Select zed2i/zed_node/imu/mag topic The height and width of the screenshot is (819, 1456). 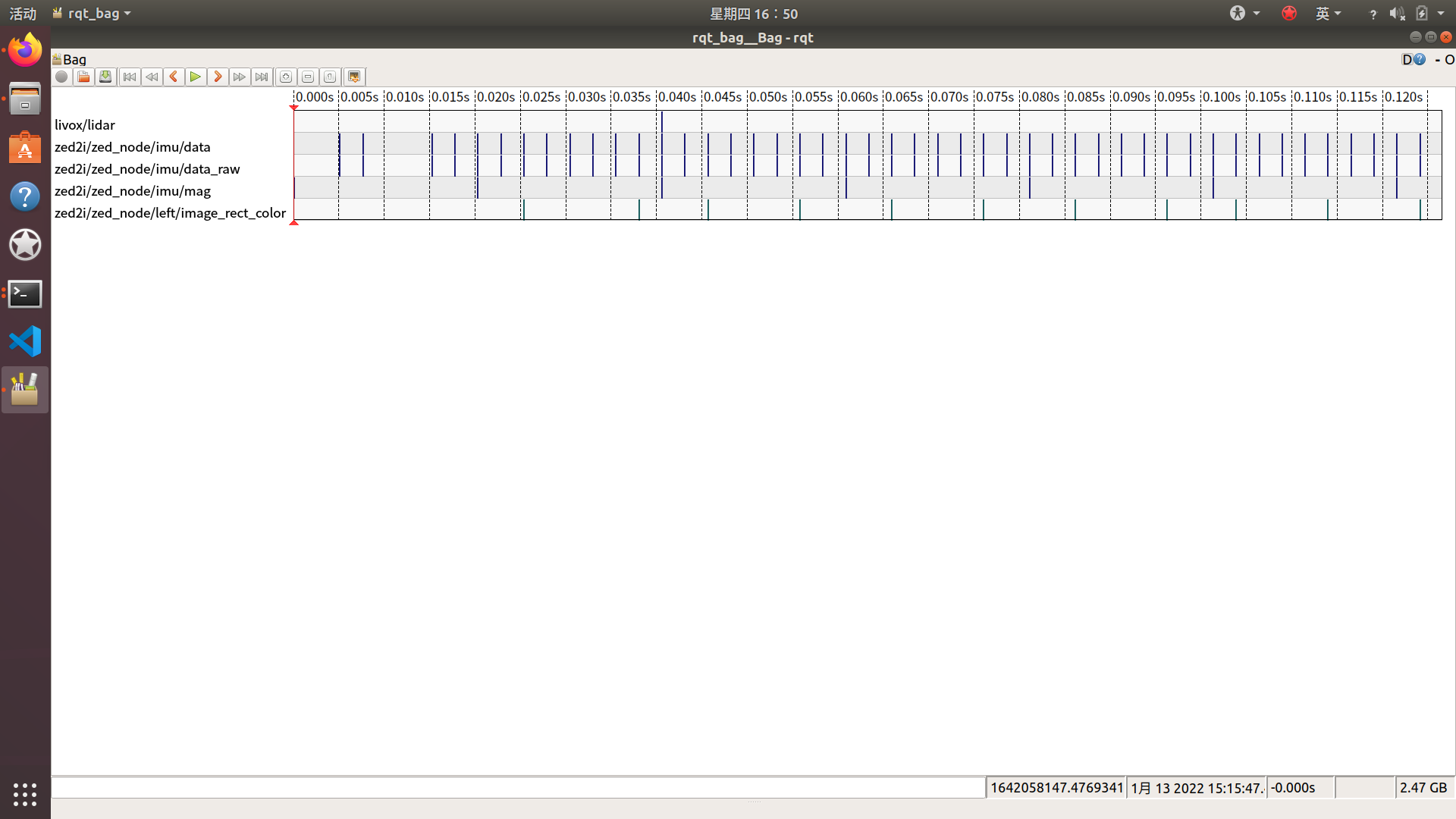click(x=133, y=191)
